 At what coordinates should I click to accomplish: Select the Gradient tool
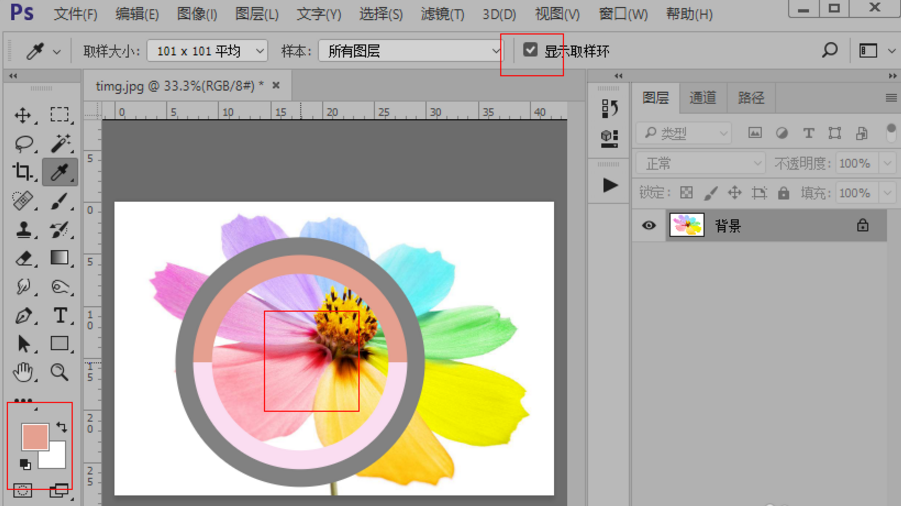point(60,258)
